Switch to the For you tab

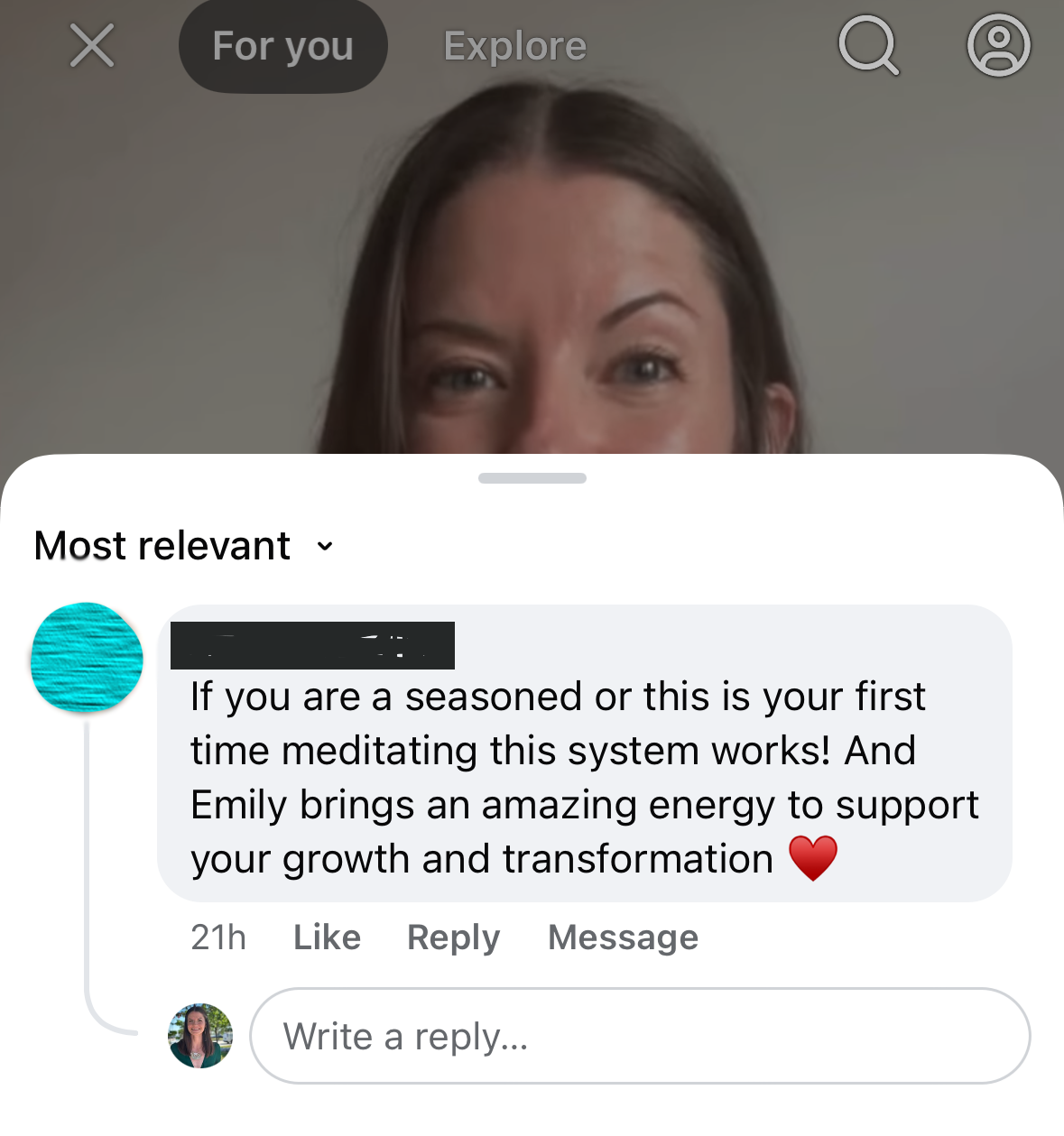[x=283, y=46]
